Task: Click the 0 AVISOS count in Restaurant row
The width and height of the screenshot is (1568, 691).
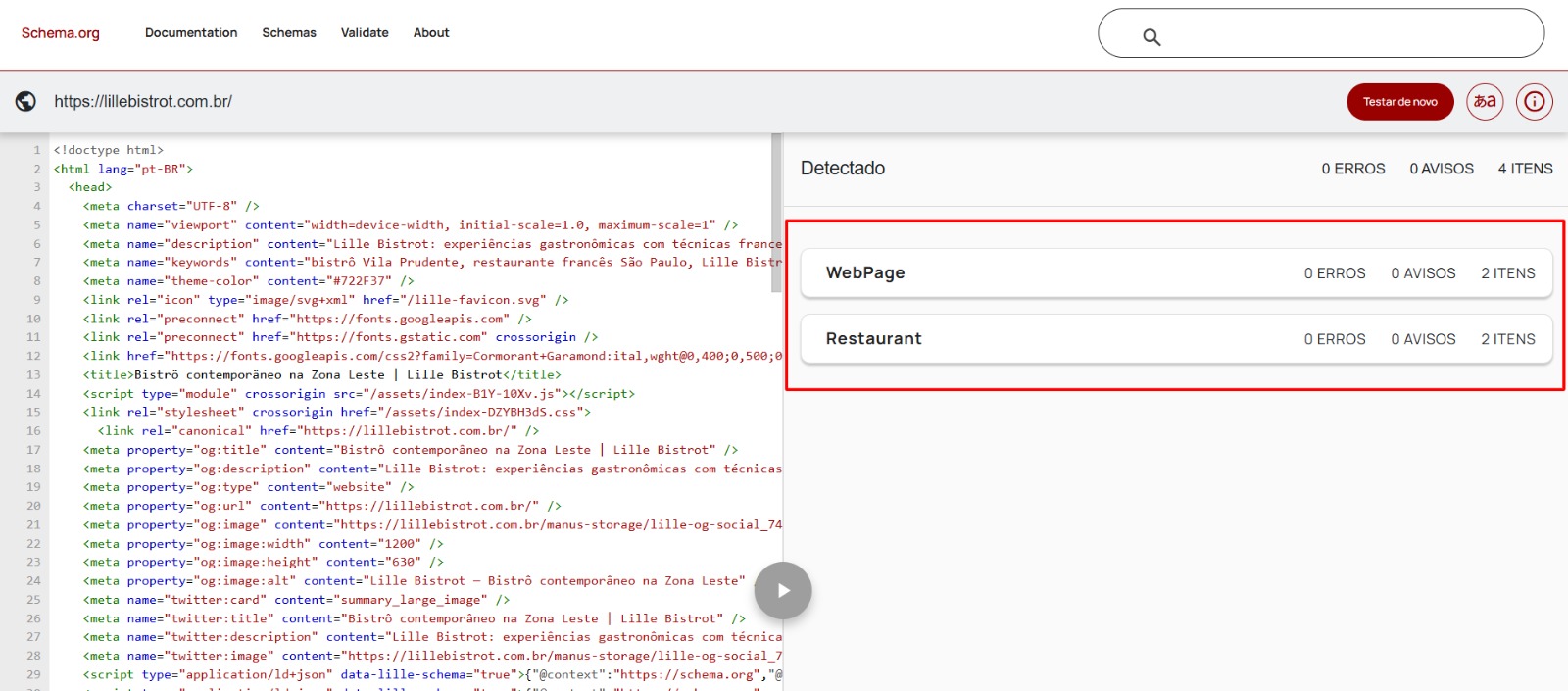Action: point(1423,339)
